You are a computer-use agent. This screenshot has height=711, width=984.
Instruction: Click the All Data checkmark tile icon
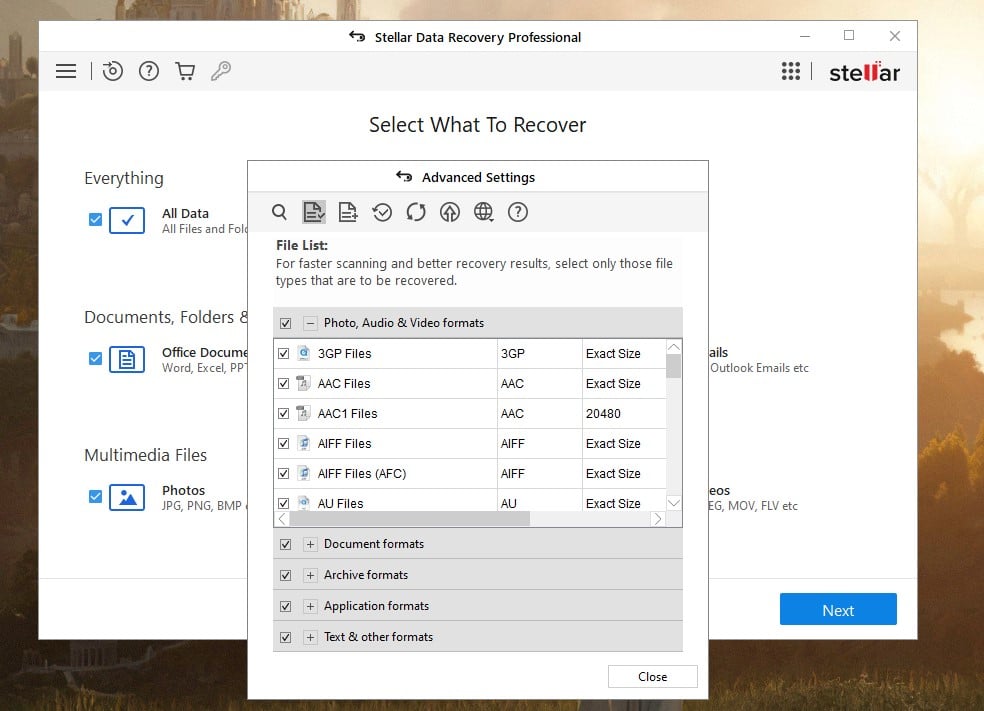127,220
